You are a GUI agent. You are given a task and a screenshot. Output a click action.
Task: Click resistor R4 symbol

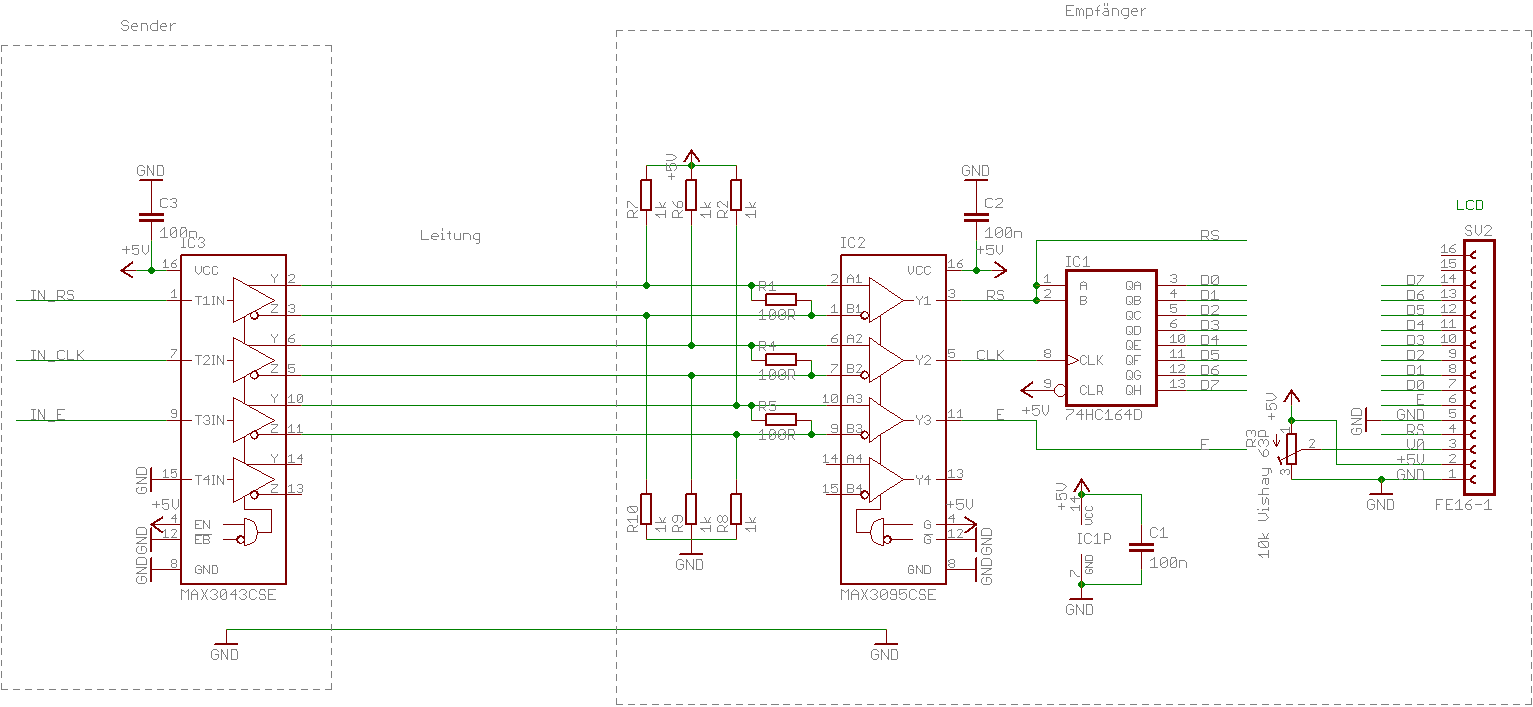click(x=781, y=359)
